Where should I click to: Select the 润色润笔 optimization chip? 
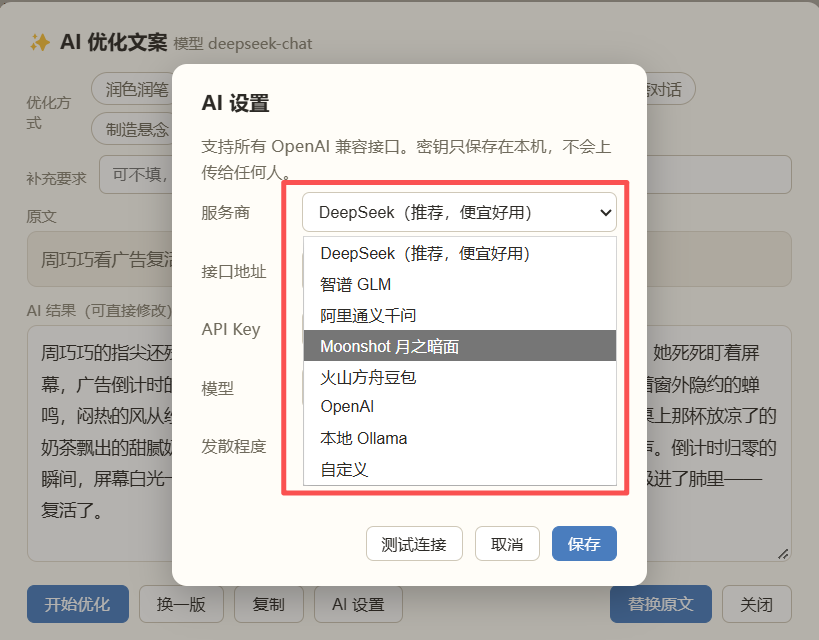pos(133,89)
